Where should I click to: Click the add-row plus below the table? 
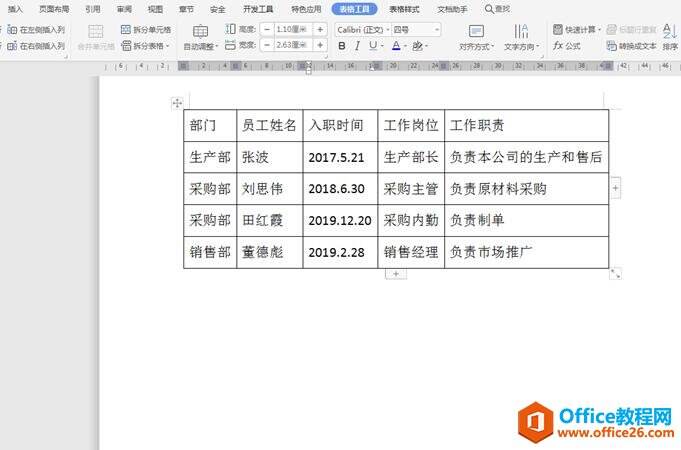click(396, 274)
